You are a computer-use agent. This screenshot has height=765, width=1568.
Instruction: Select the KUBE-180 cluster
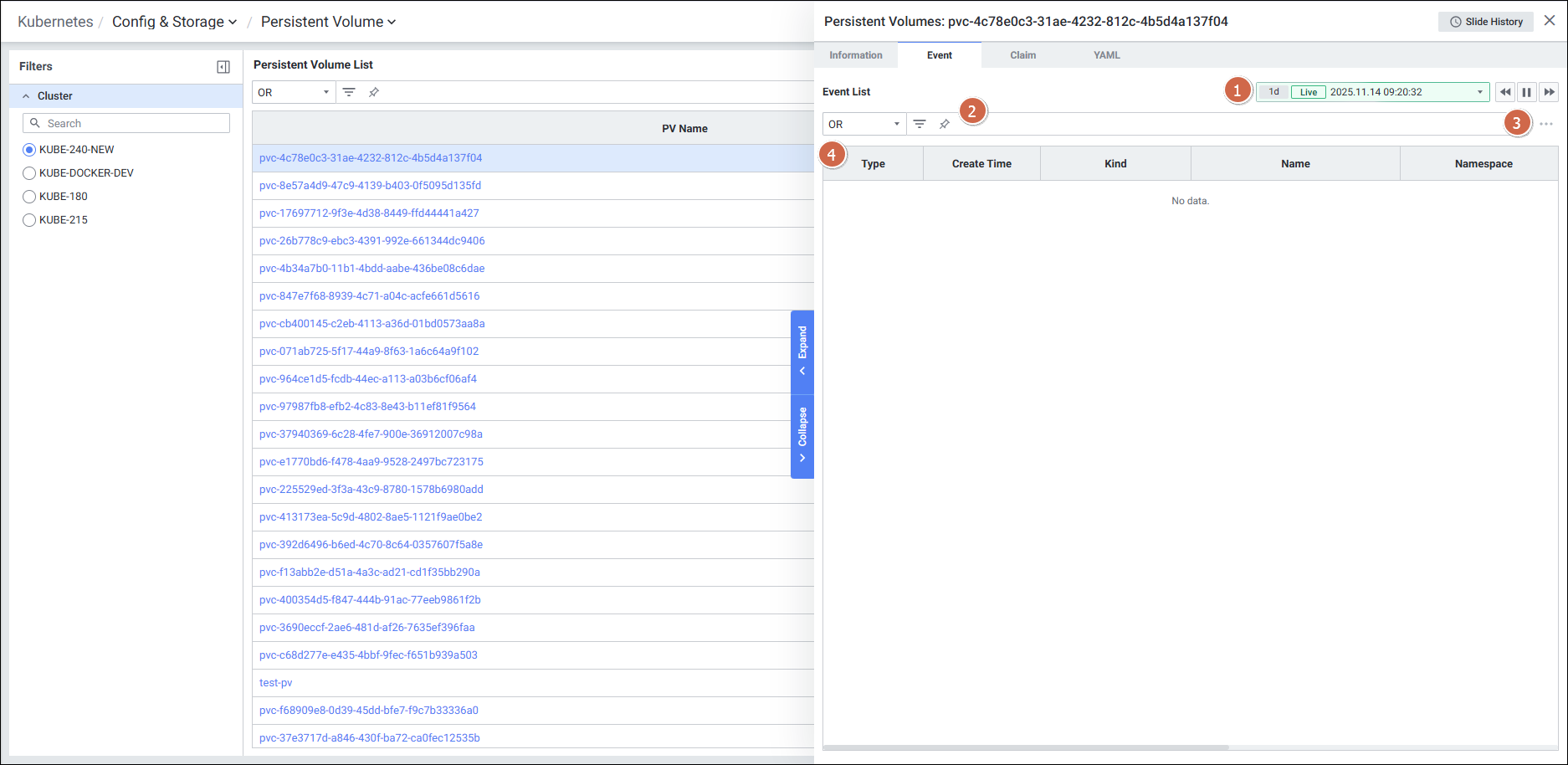pyautogui.click(x=29, y=197)
